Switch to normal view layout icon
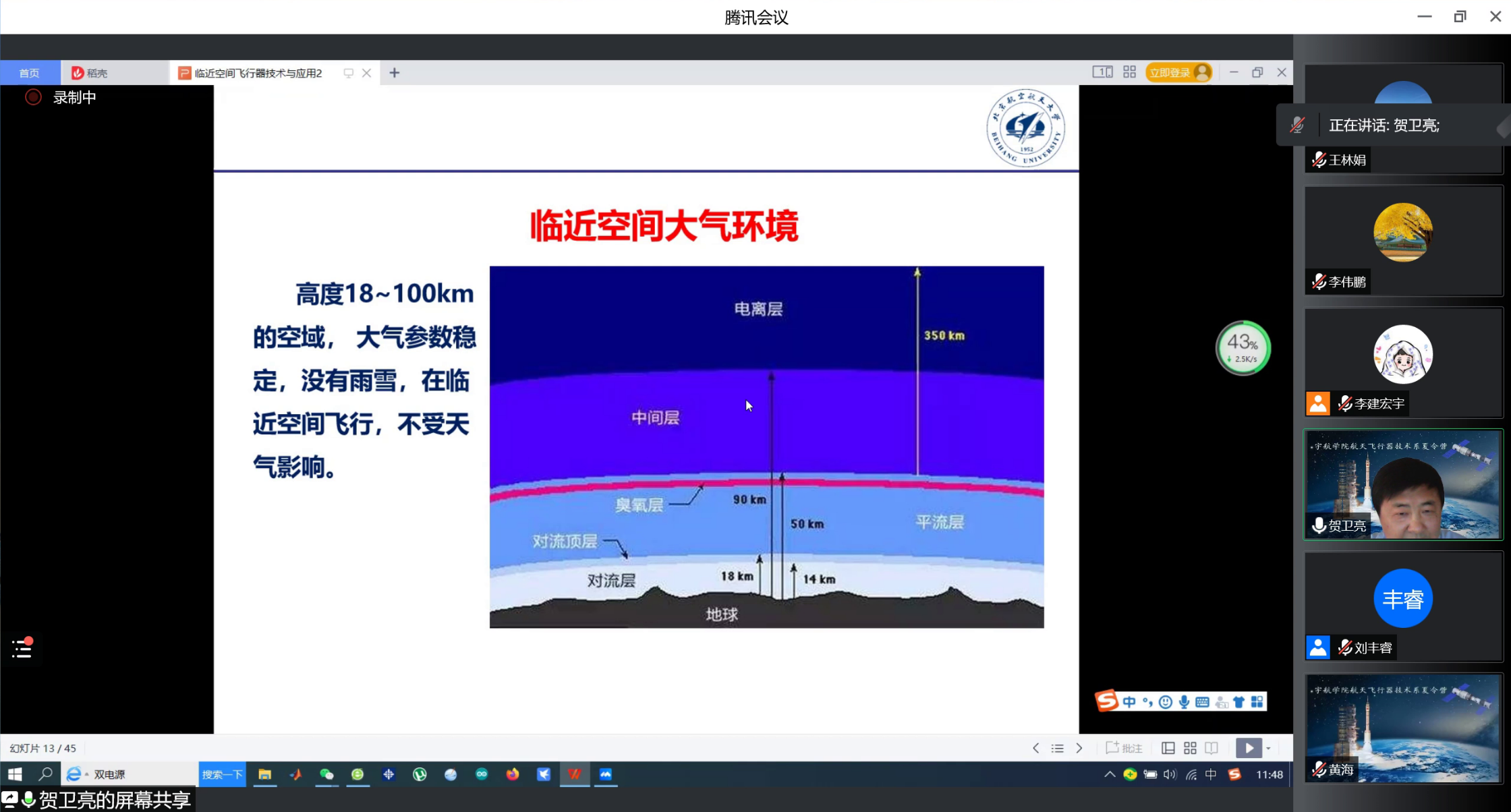This screenshot has width=1511, height=812. pyautogui.click(x=1168, y=748)
